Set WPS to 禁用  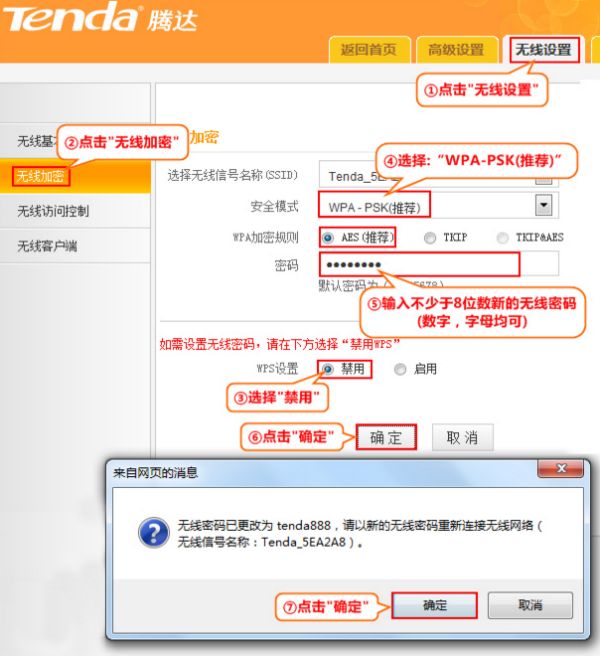pos(328,369)
